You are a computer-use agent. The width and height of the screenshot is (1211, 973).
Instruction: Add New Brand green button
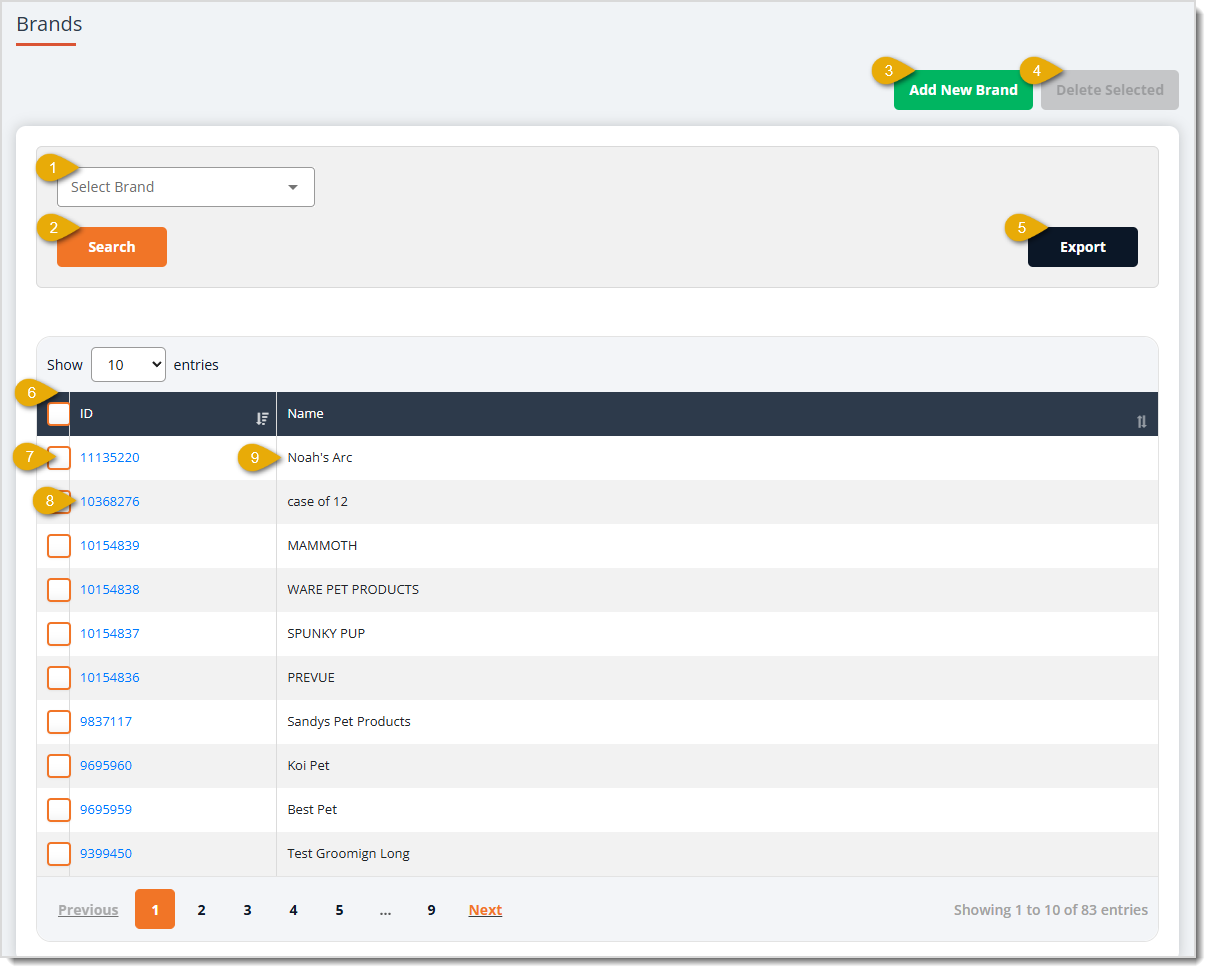963,90
